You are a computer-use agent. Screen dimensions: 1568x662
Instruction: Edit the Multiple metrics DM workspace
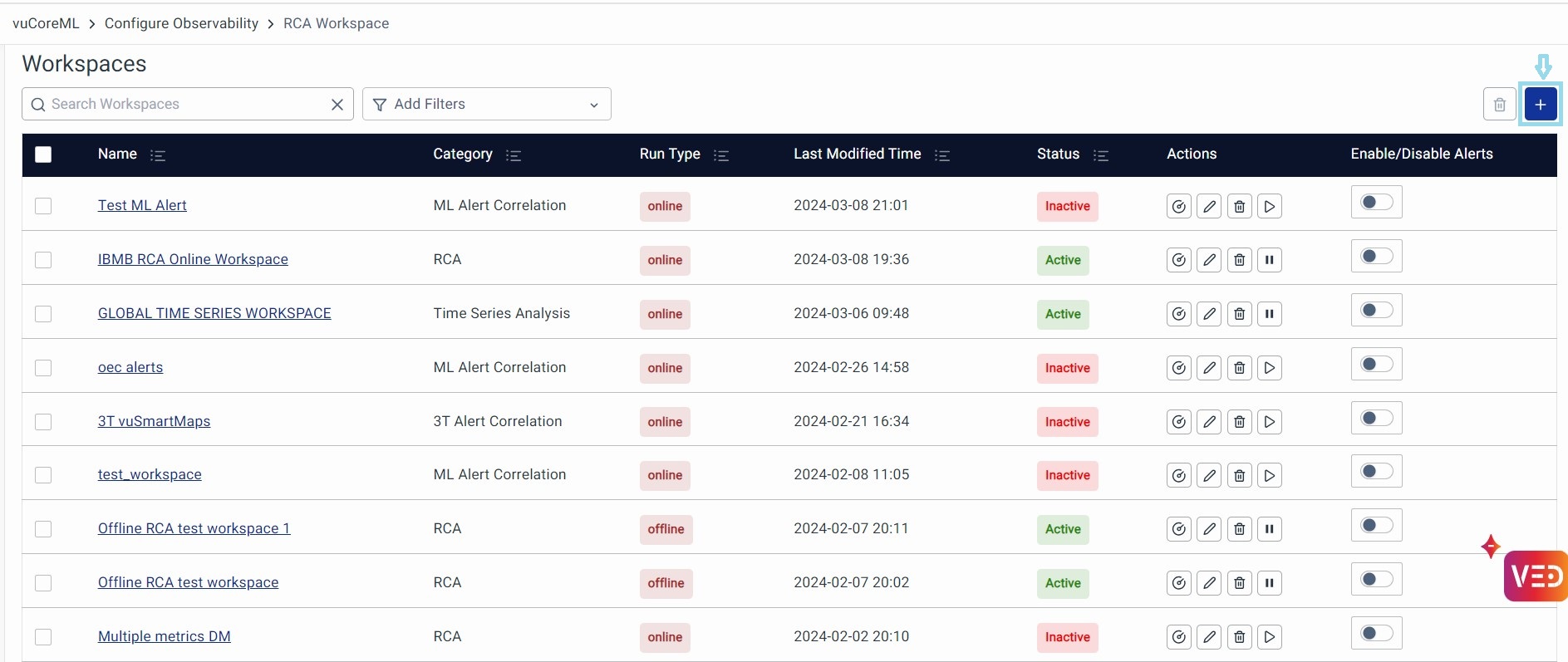(x=1209, y=637)
